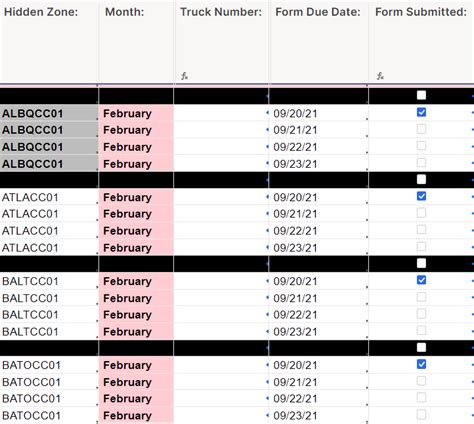Toggle checkbox in first black separator row
The image size is (474, 424).
(421, 95)
